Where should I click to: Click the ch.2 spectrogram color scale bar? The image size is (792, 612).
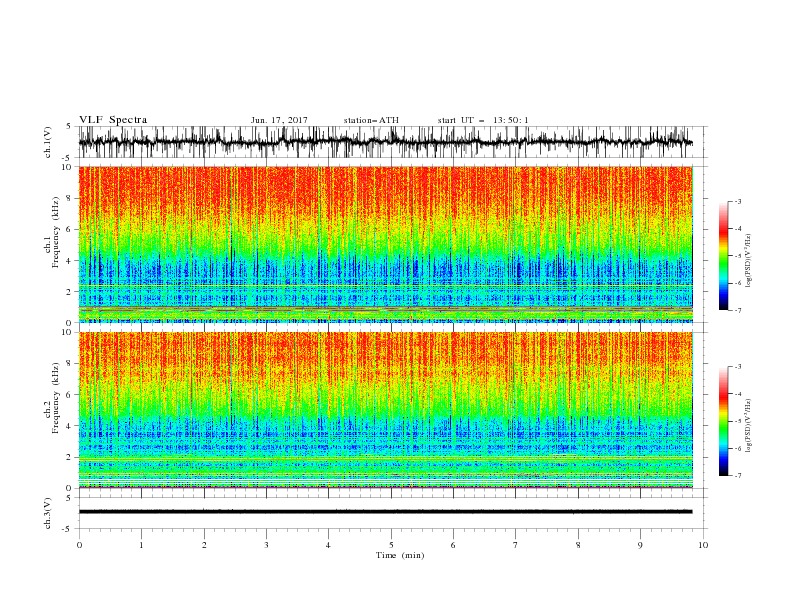click(723, 421)
